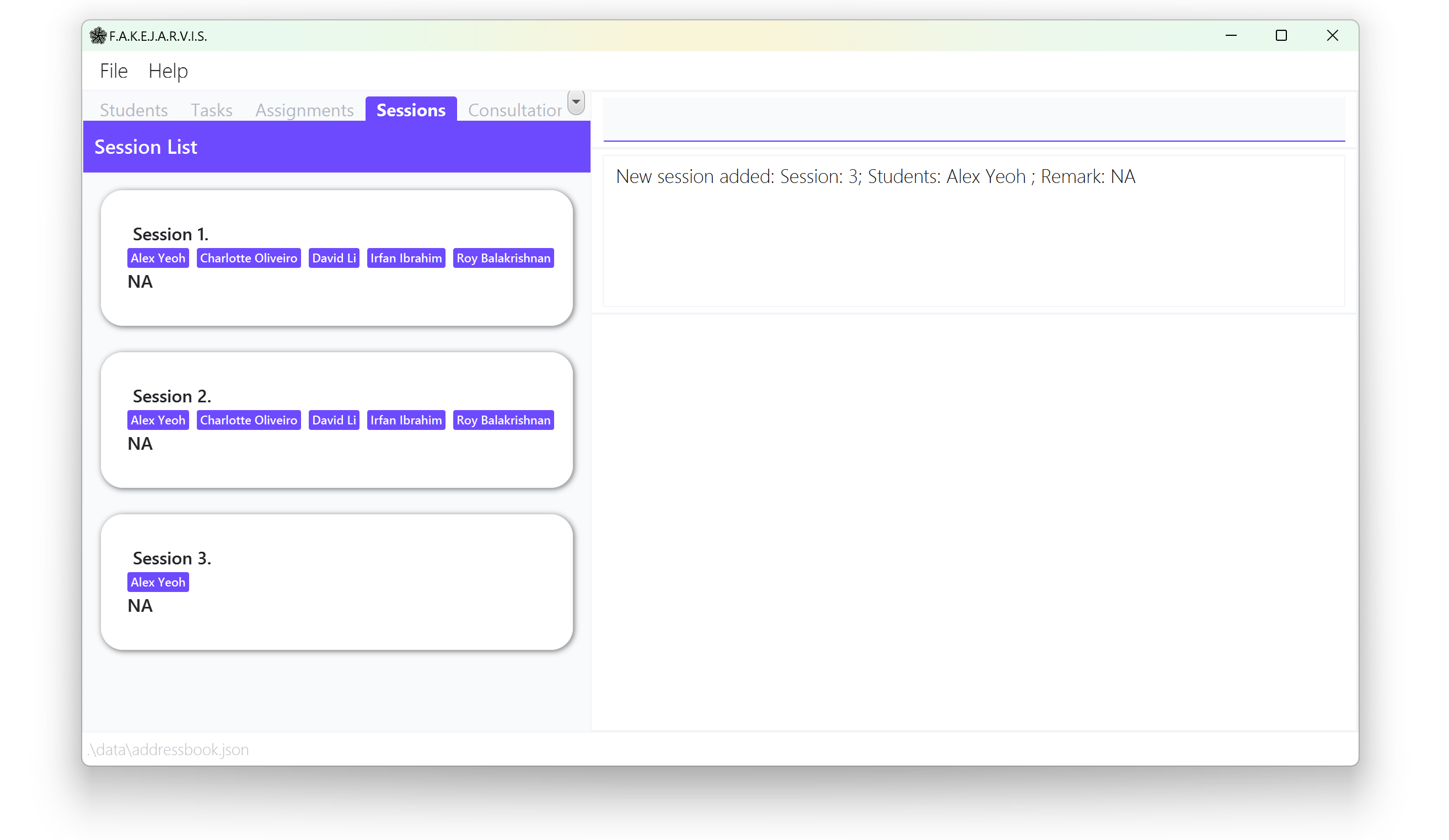Click Roy Balakrishnan tag in Session 2
This screenshot has width=1449, height=840.
pos(504,421)
